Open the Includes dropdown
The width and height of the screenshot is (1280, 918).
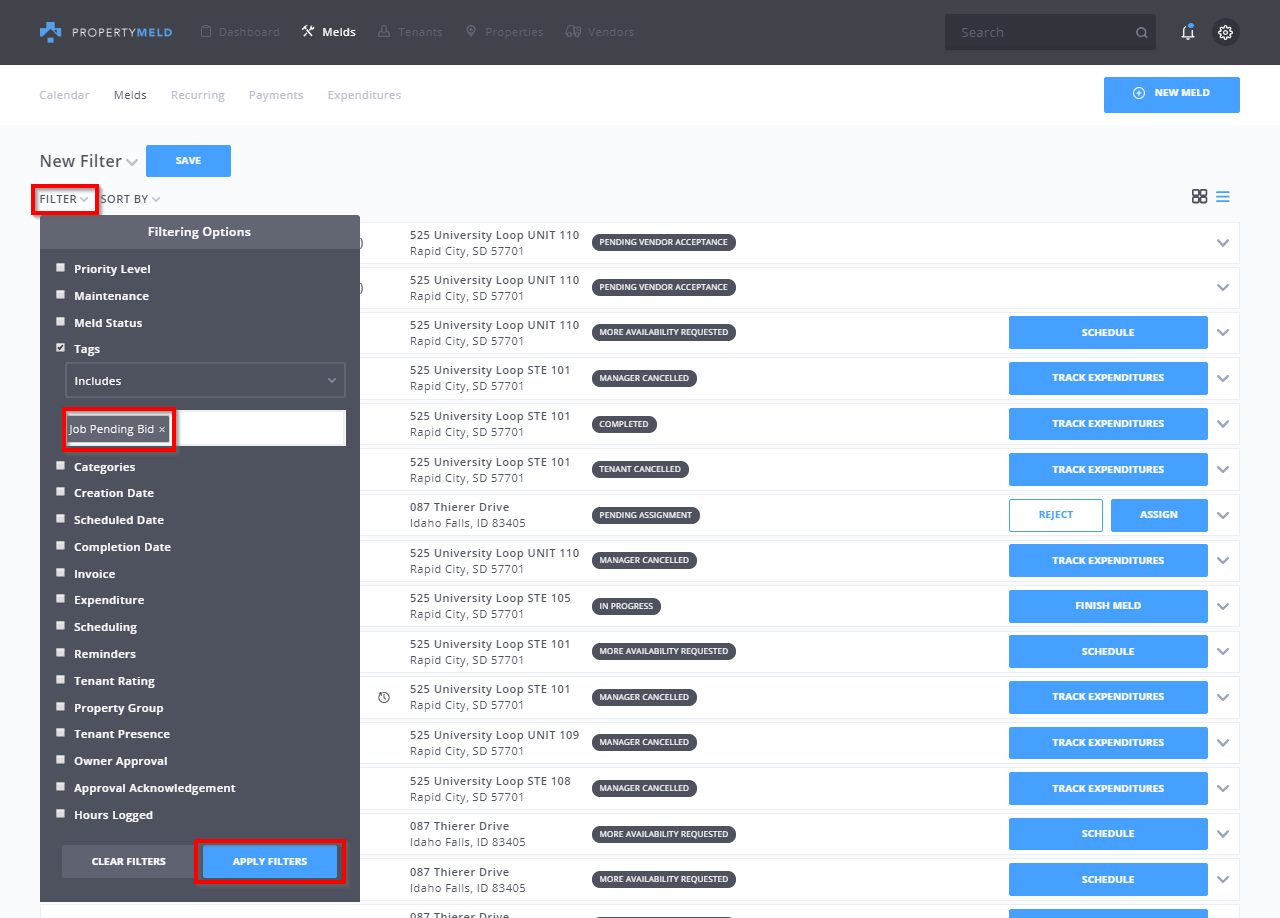pos(205,381)
